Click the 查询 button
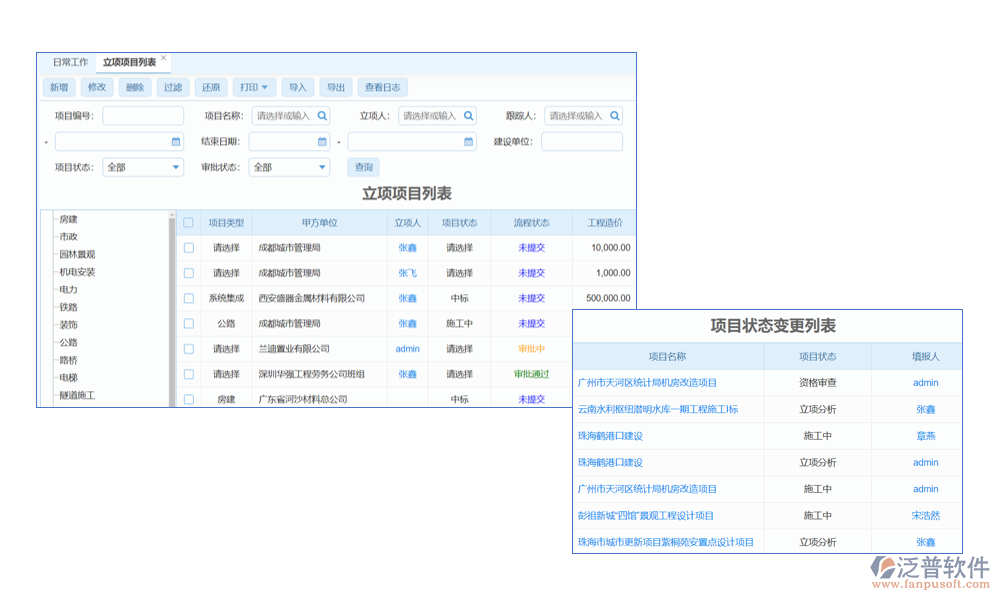1000x600 pixels. click(363, 167)
